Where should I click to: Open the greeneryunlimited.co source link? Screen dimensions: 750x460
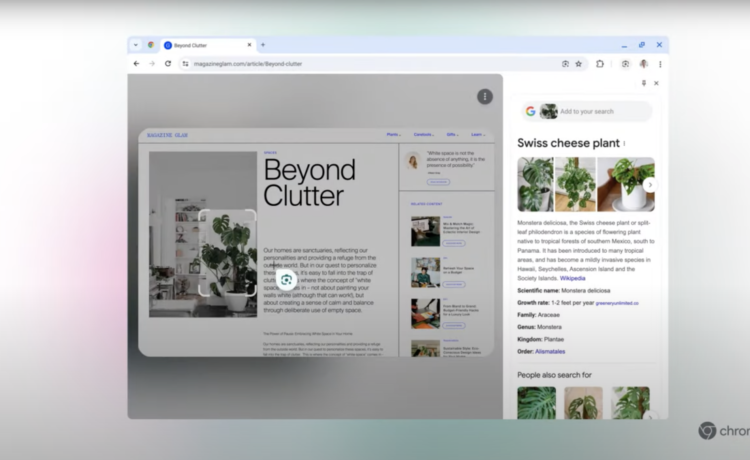617,303
